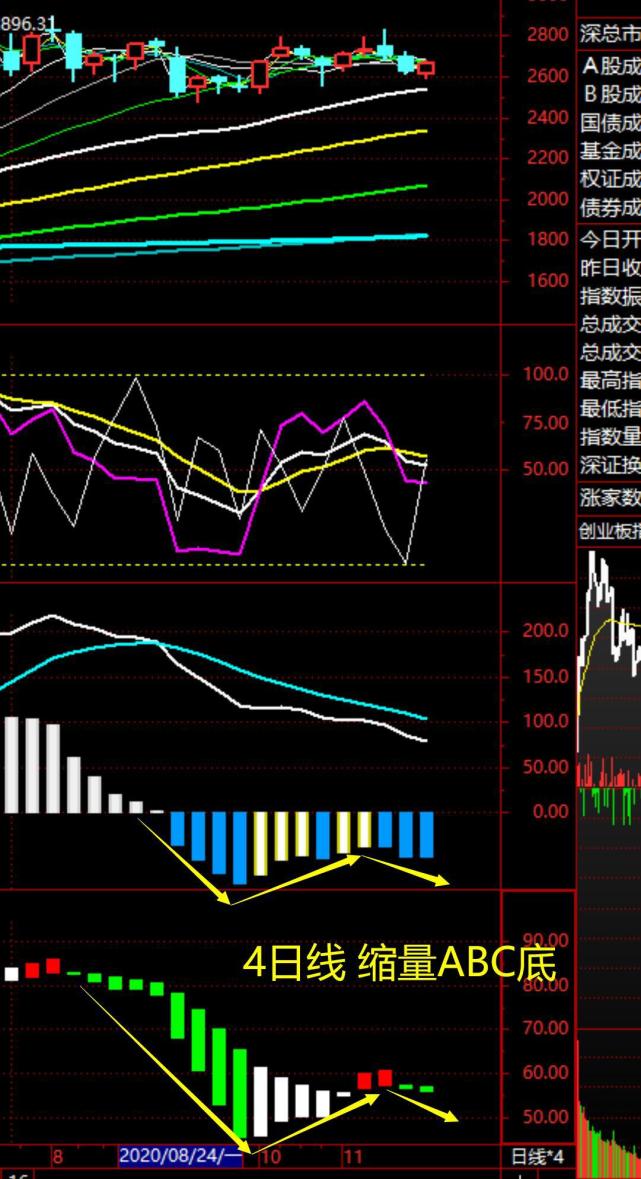Click the deepest blue MACD histogram bar
The width and height of the screenshot is (641, 1179).
239,847
